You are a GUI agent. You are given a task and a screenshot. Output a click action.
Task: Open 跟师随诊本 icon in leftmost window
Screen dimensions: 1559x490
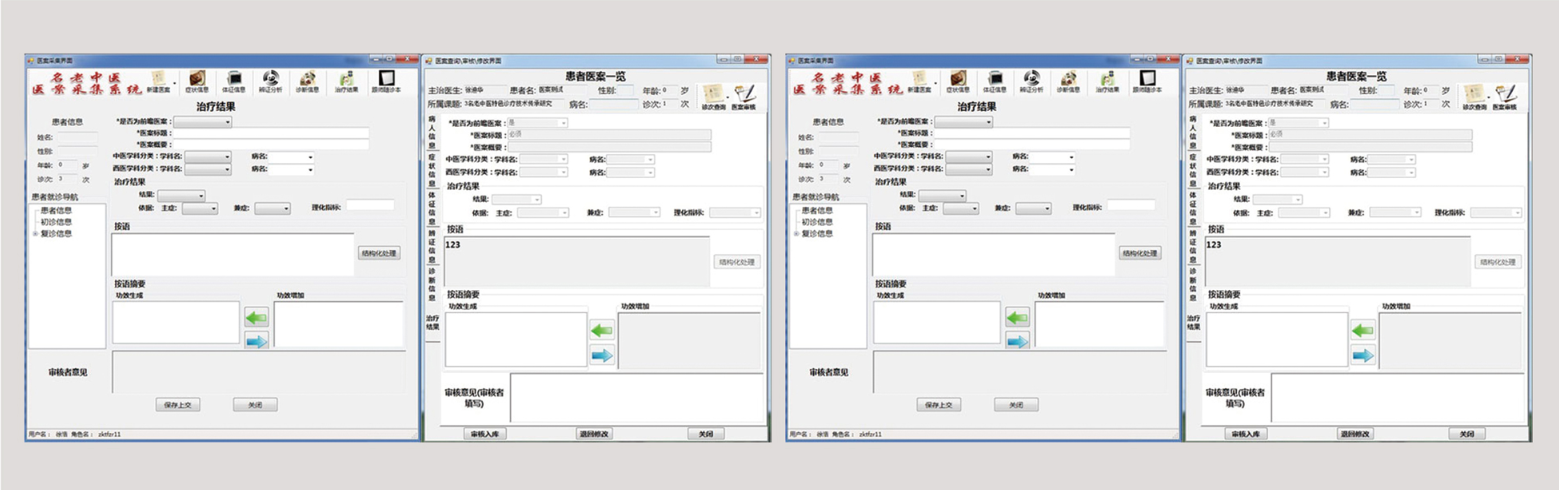[387, 80]
